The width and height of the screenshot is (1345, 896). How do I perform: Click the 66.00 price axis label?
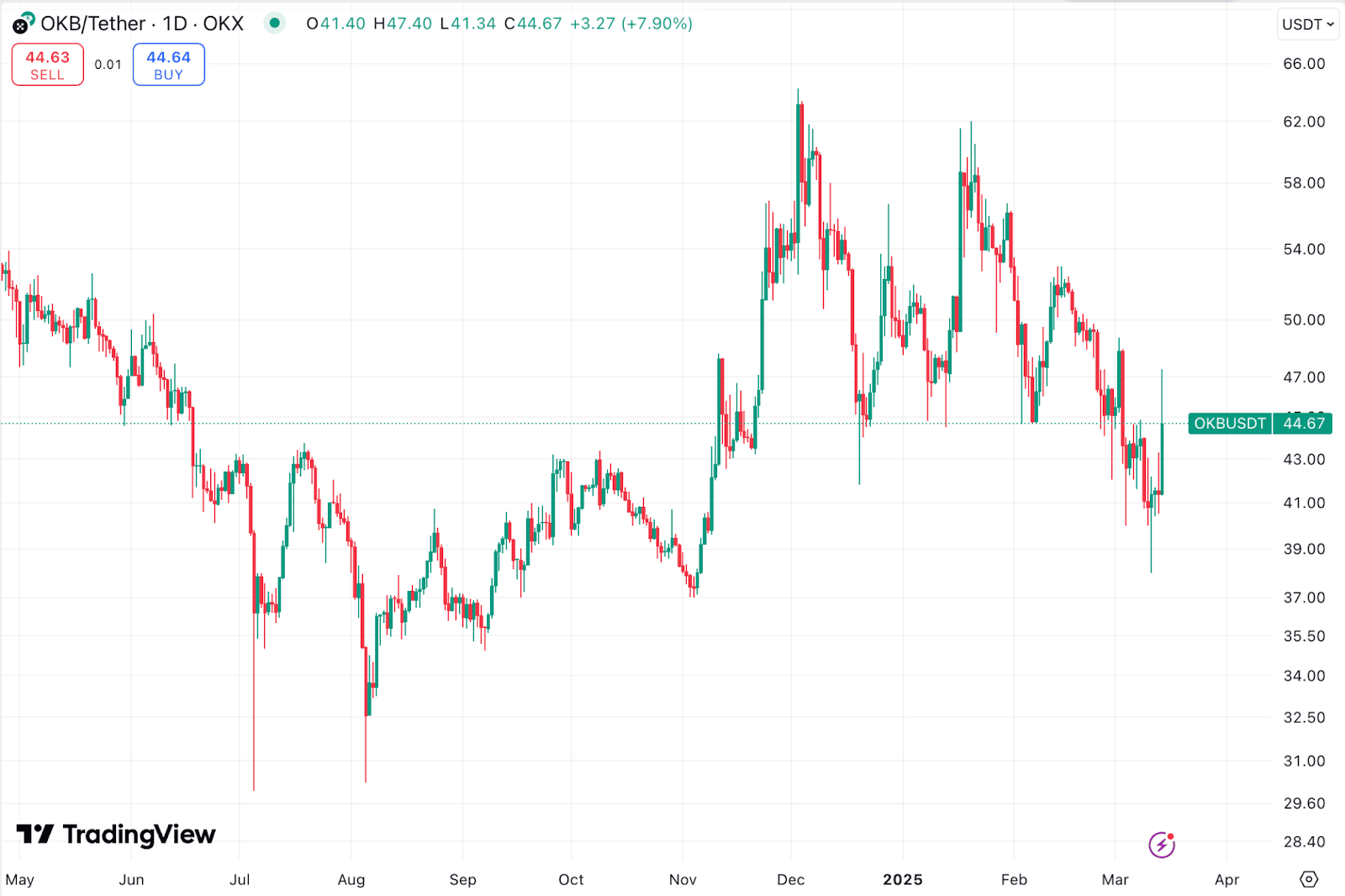pos(1304,64)
